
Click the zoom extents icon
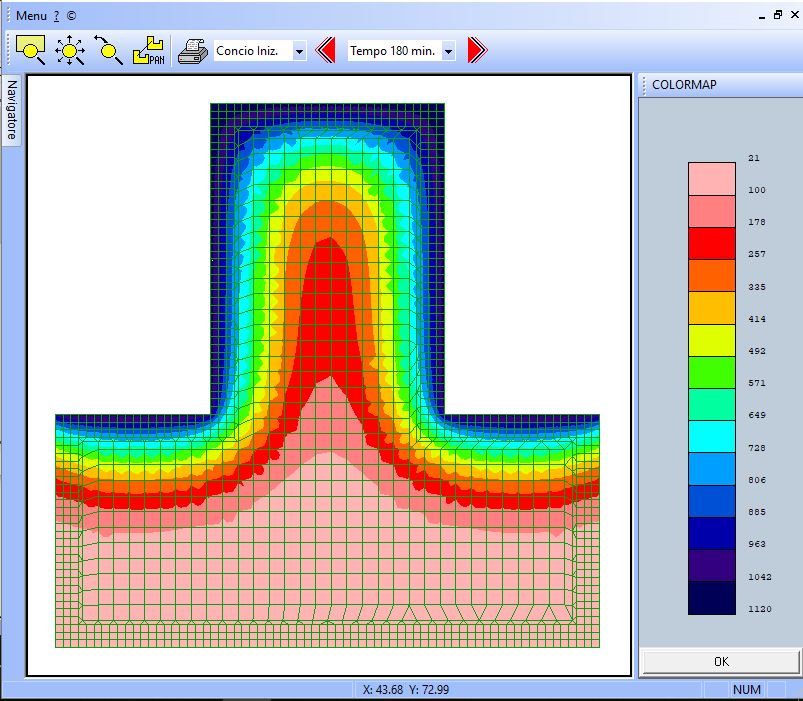[x=70, y=50]
